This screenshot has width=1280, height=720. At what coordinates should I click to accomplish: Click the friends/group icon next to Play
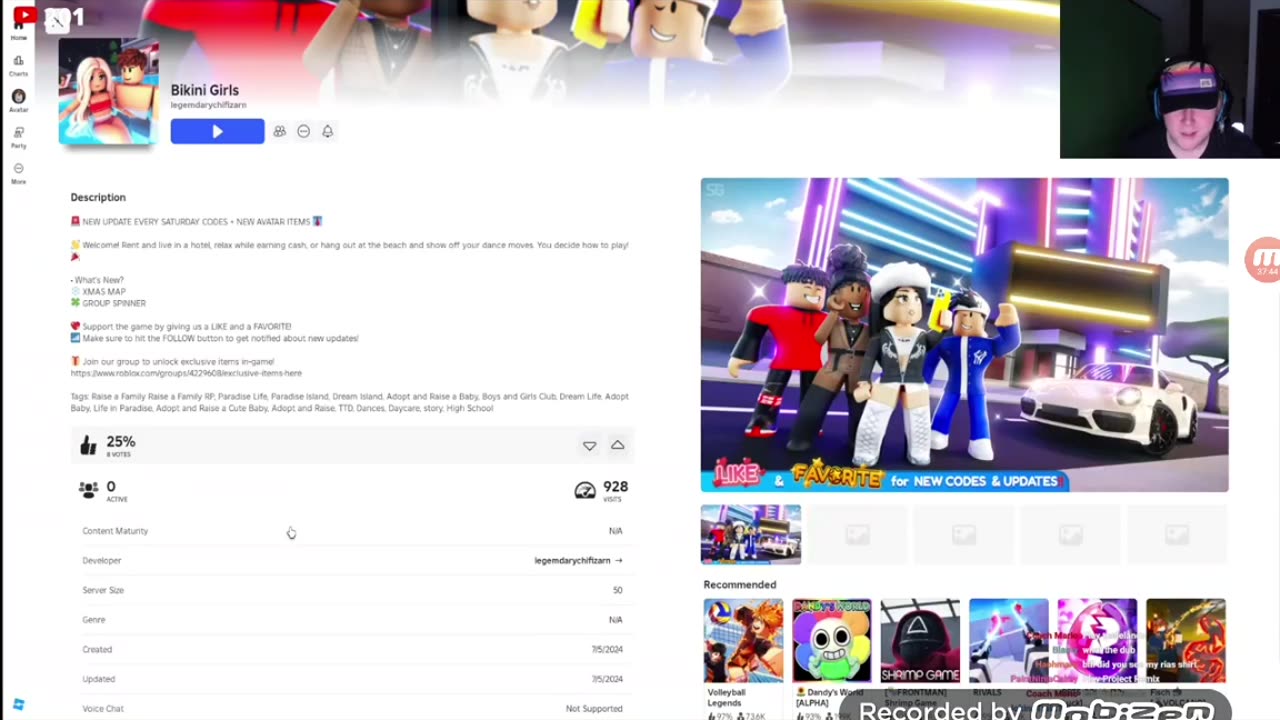[x=280, y=131]
